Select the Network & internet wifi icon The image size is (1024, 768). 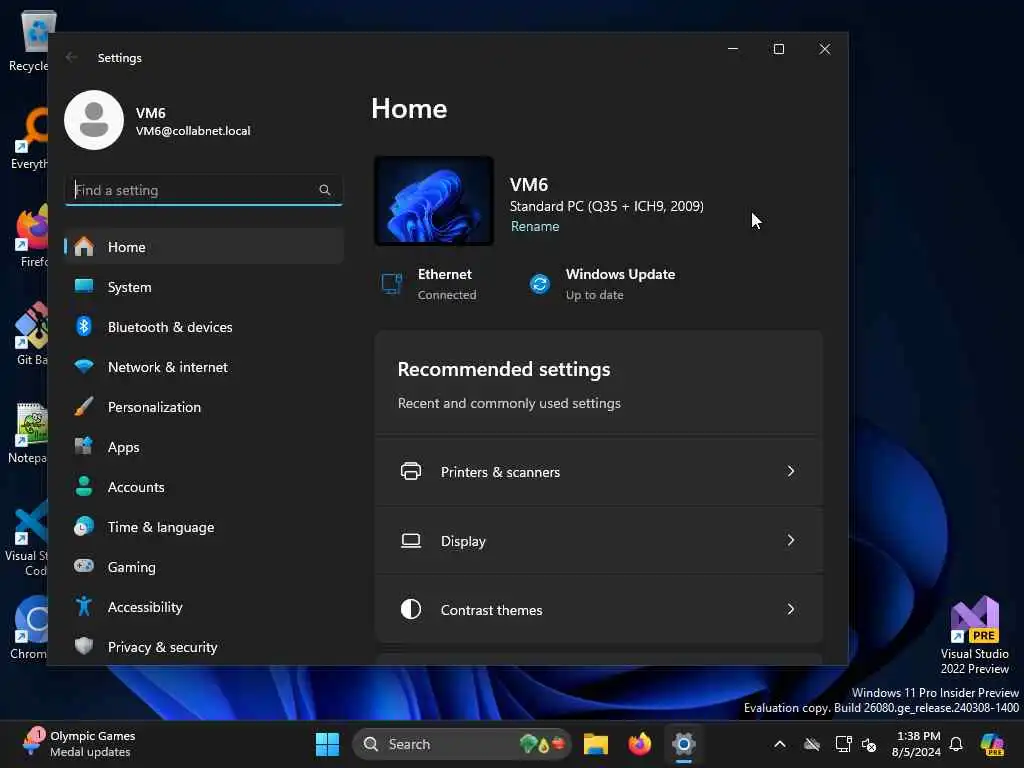point(84,366)
